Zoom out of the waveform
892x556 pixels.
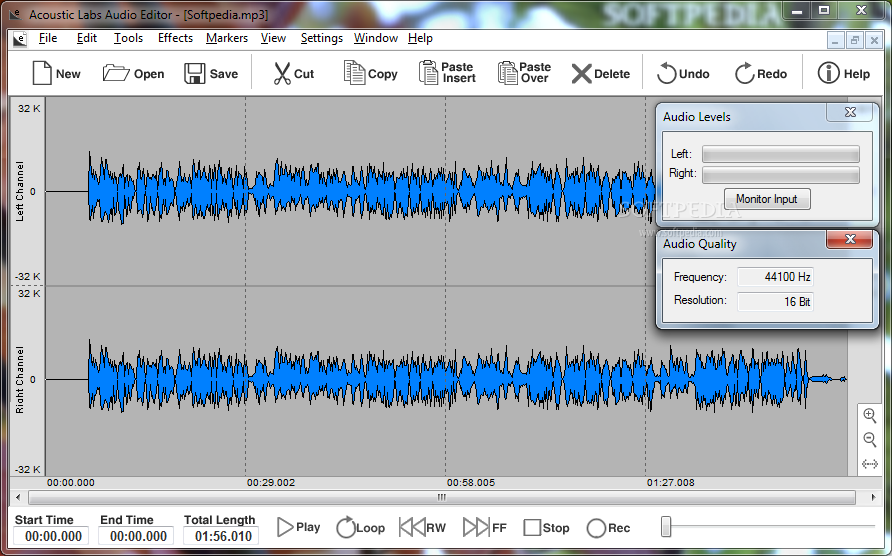[870, 439]
